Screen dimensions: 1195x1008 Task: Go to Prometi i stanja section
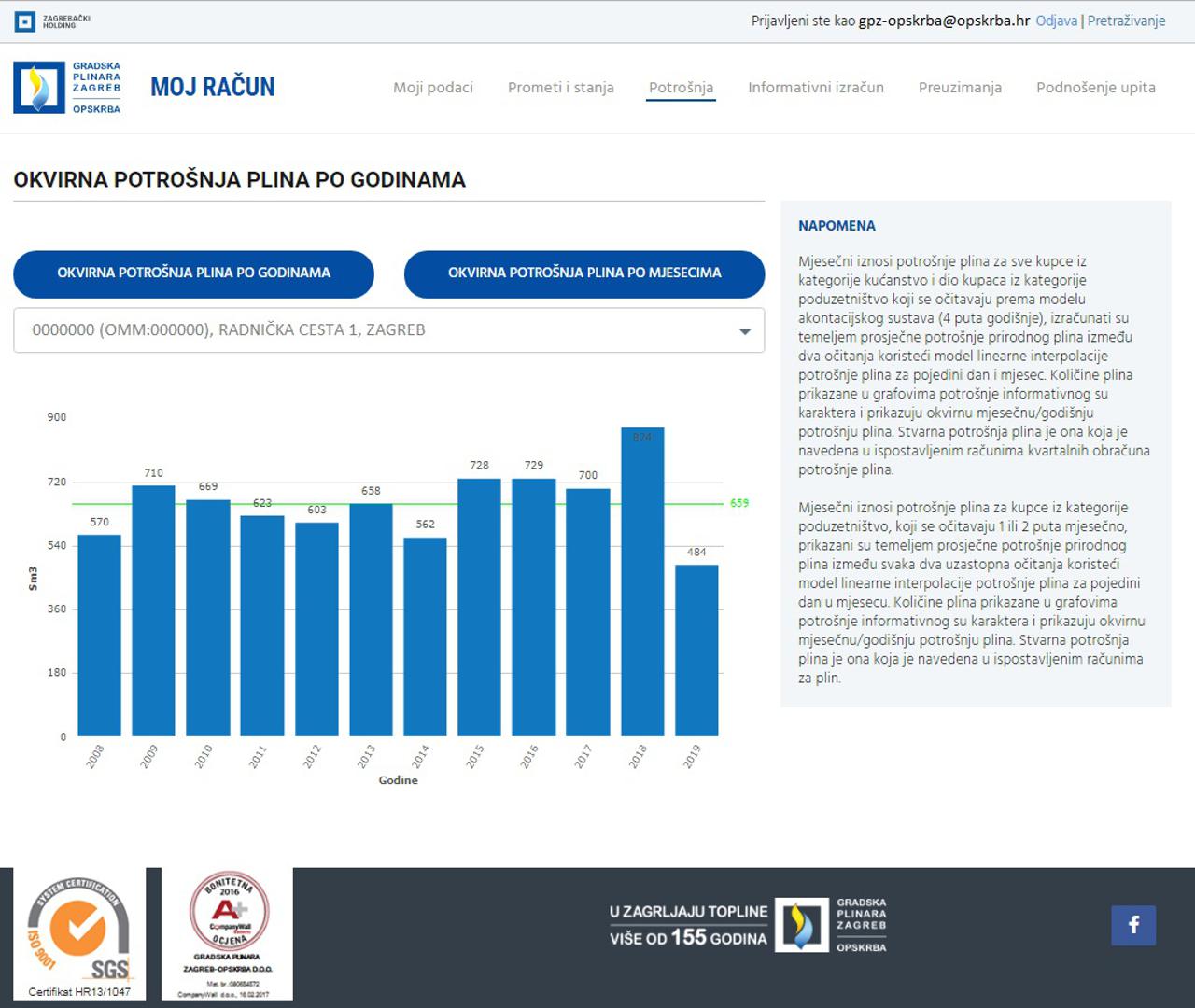(561, 88)
